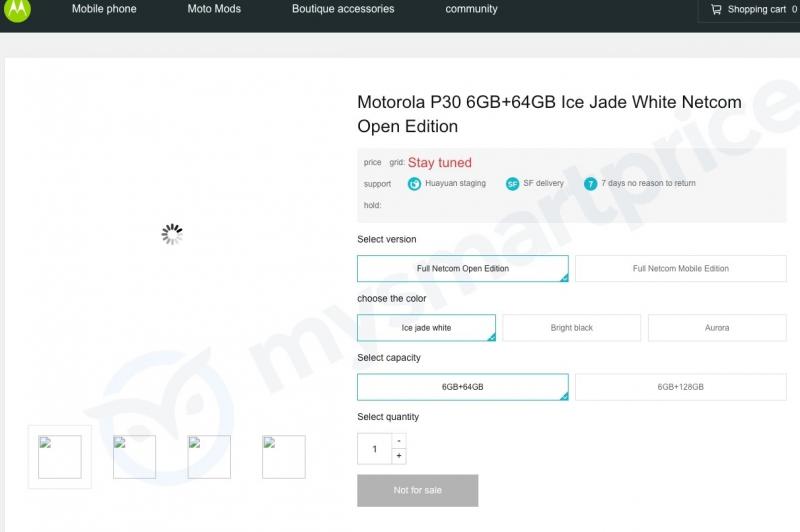The width and height of the screenshot is (800, 532).
Task: Click the SF delivery badge icon
Action: coord(512,184)
